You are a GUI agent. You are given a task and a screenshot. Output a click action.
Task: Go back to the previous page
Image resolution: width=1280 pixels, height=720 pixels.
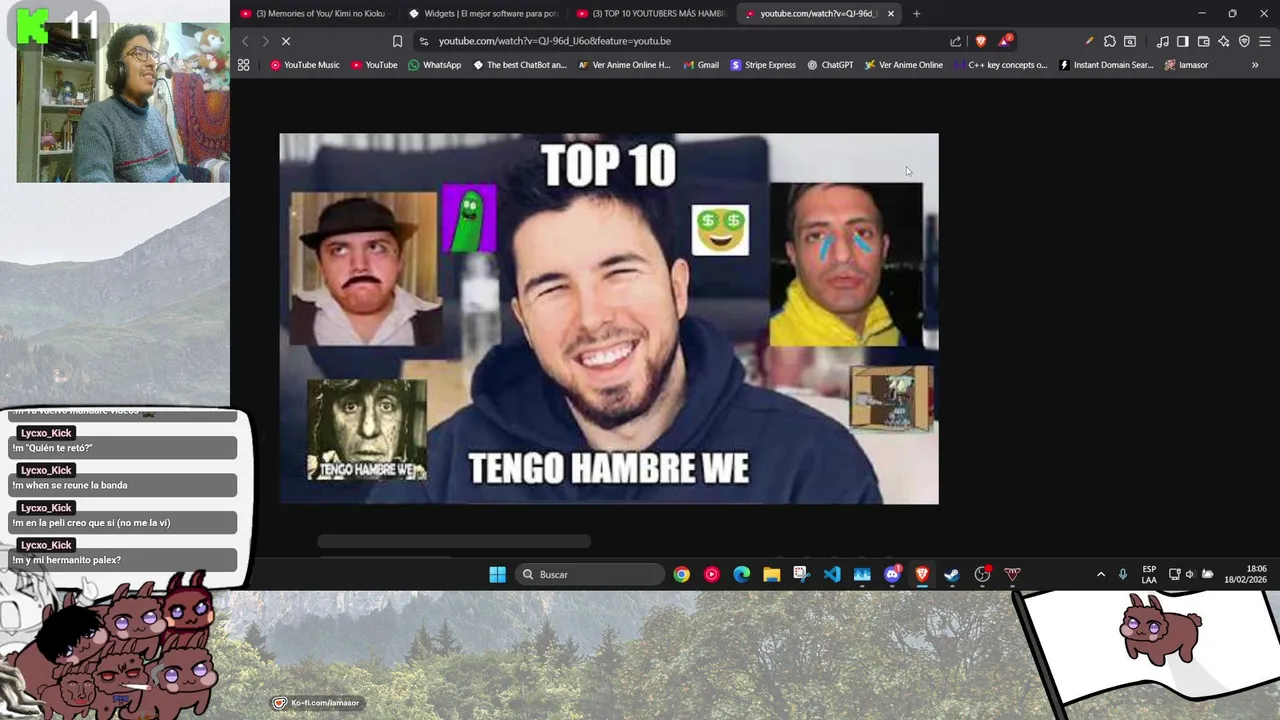click(x=245, y=41)
